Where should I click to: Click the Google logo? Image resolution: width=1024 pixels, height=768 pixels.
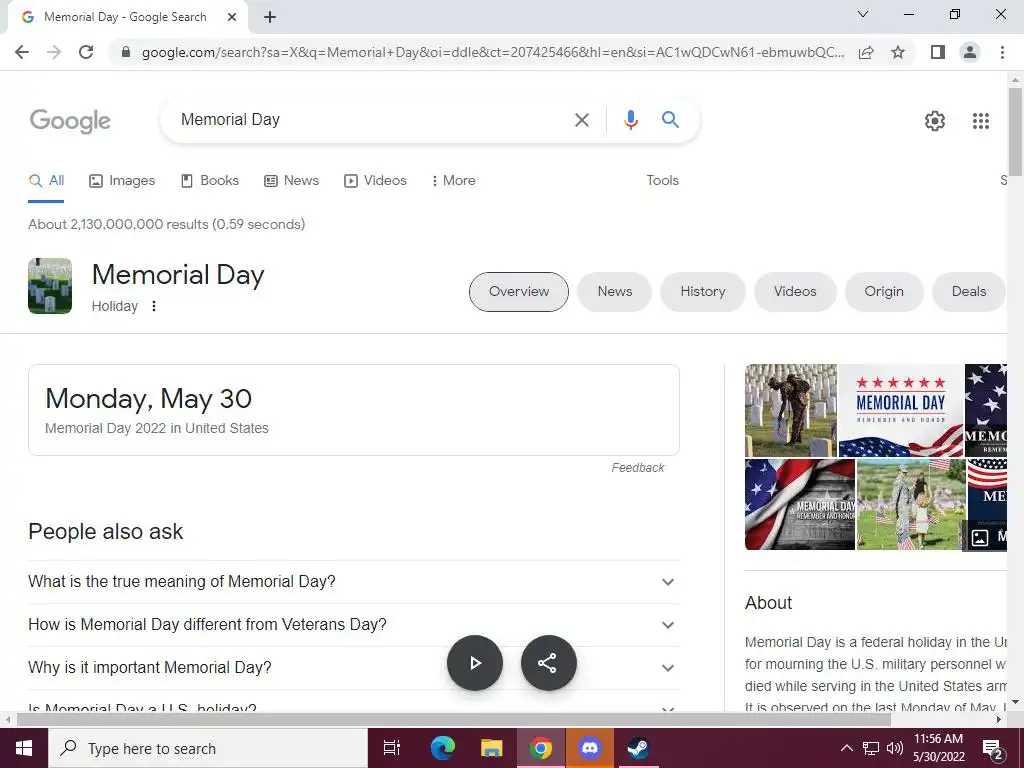pyautogui.click(x=71, y=121)
